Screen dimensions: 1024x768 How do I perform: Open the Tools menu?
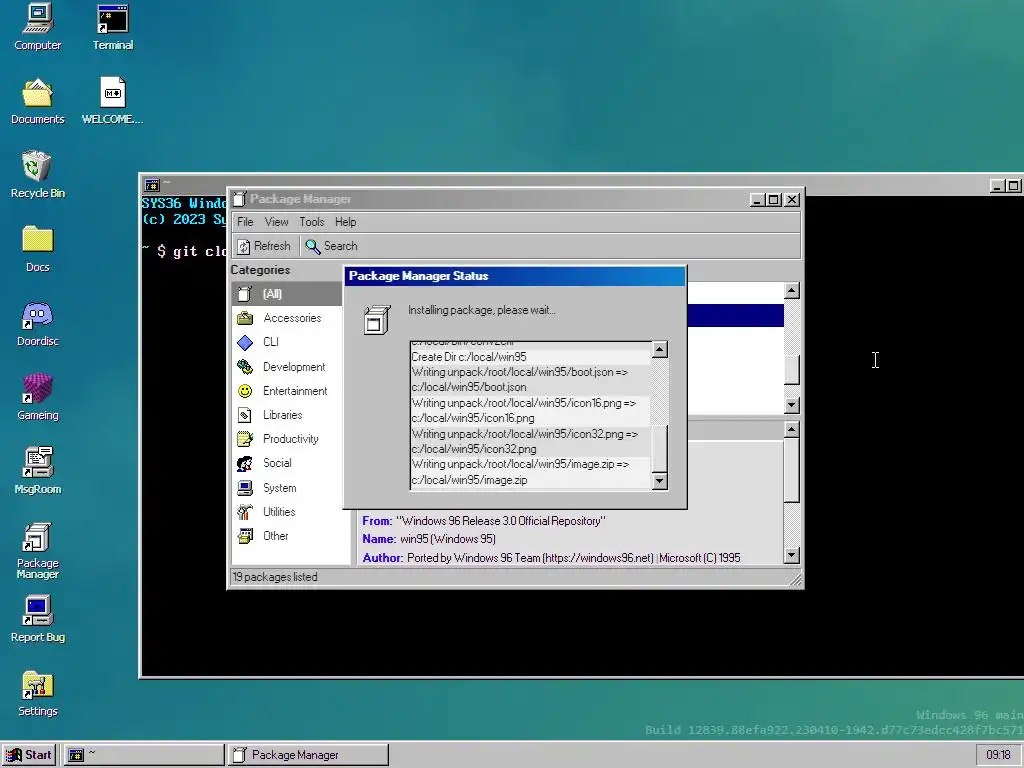(x=312, y=222)
